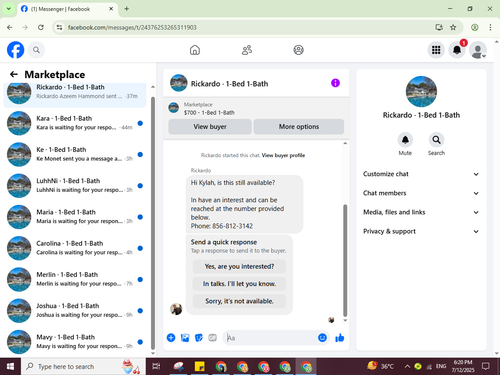This screenshot has width=500, height=375.
Task: Click the browser address bar URL
Action: (x=132, y=27)
